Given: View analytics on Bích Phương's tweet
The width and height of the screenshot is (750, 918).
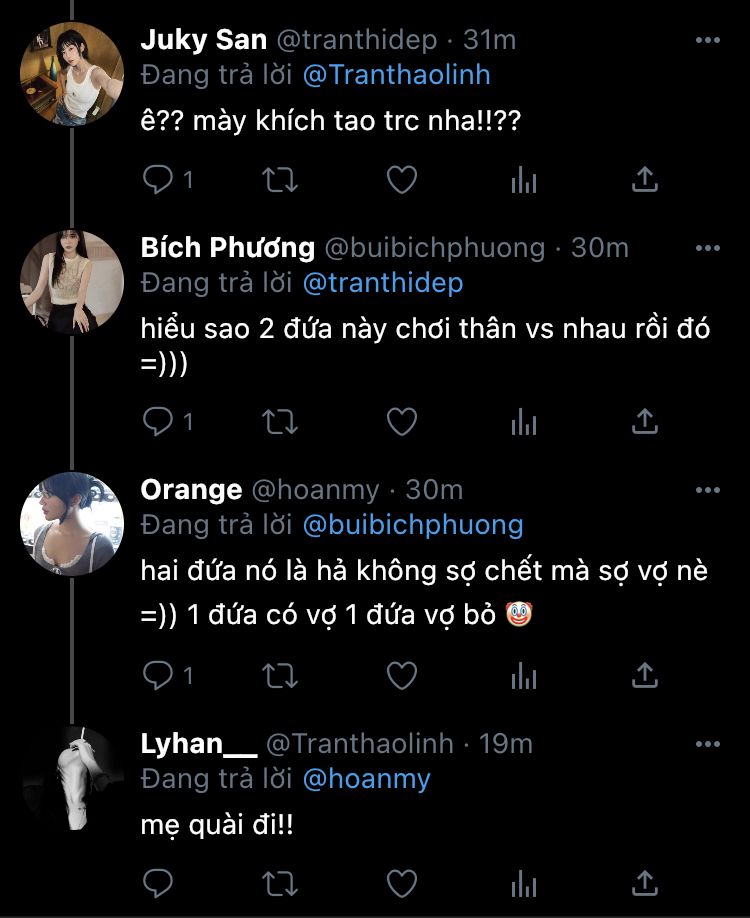Looking at the screenshot, I should point(523,422).
